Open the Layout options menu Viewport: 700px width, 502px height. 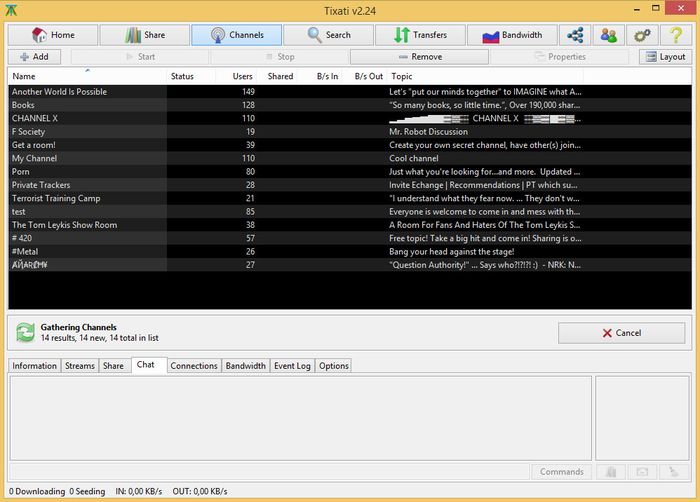664,57
